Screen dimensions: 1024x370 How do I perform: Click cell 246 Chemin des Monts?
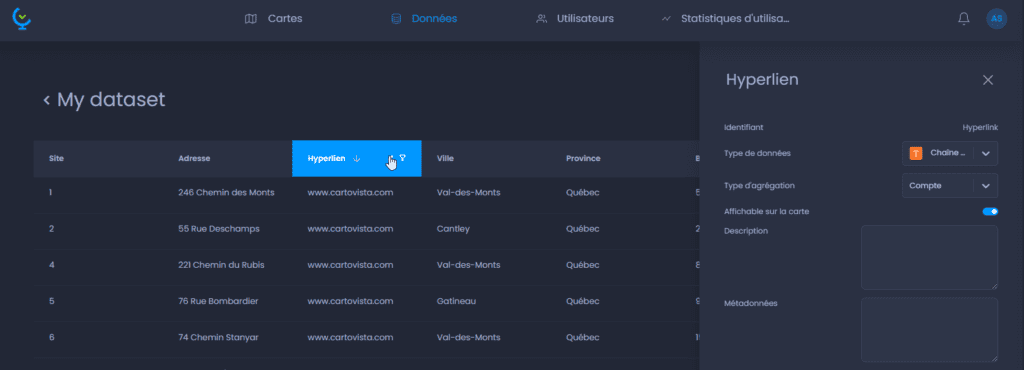[x=226, y=193]
